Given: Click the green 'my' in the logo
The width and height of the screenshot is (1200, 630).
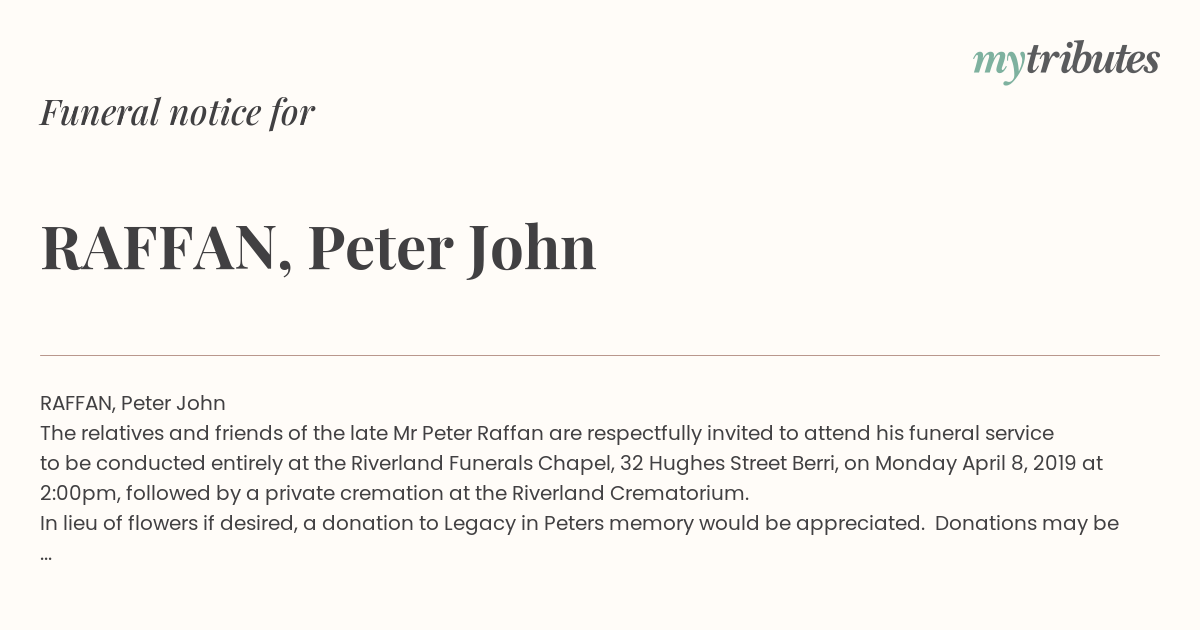Looking at the screenshot, I should click(x=998, y=63).
